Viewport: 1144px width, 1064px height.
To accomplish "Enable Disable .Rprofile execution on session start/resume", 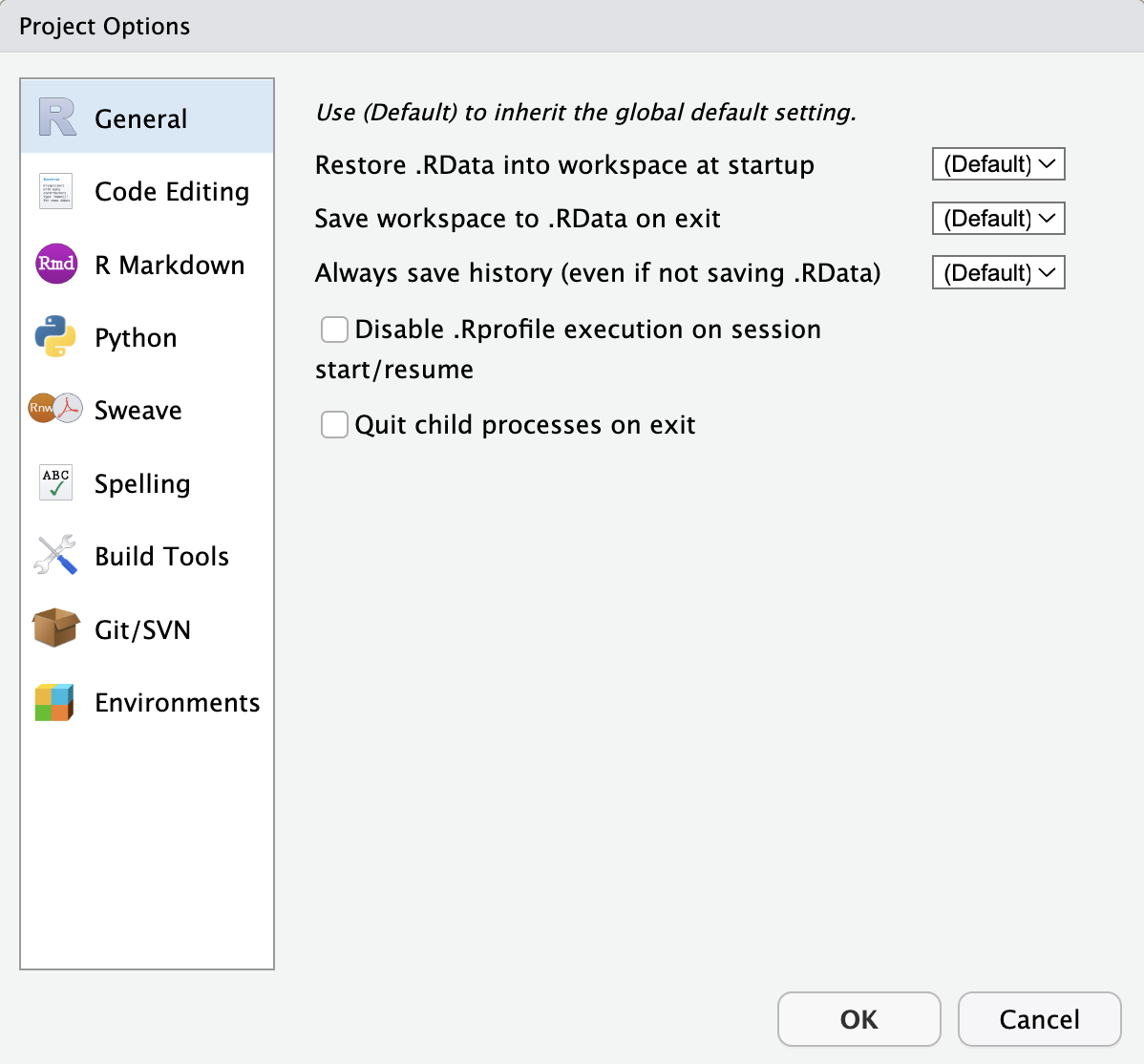I will pyautogui.click(x=334, y=329).
